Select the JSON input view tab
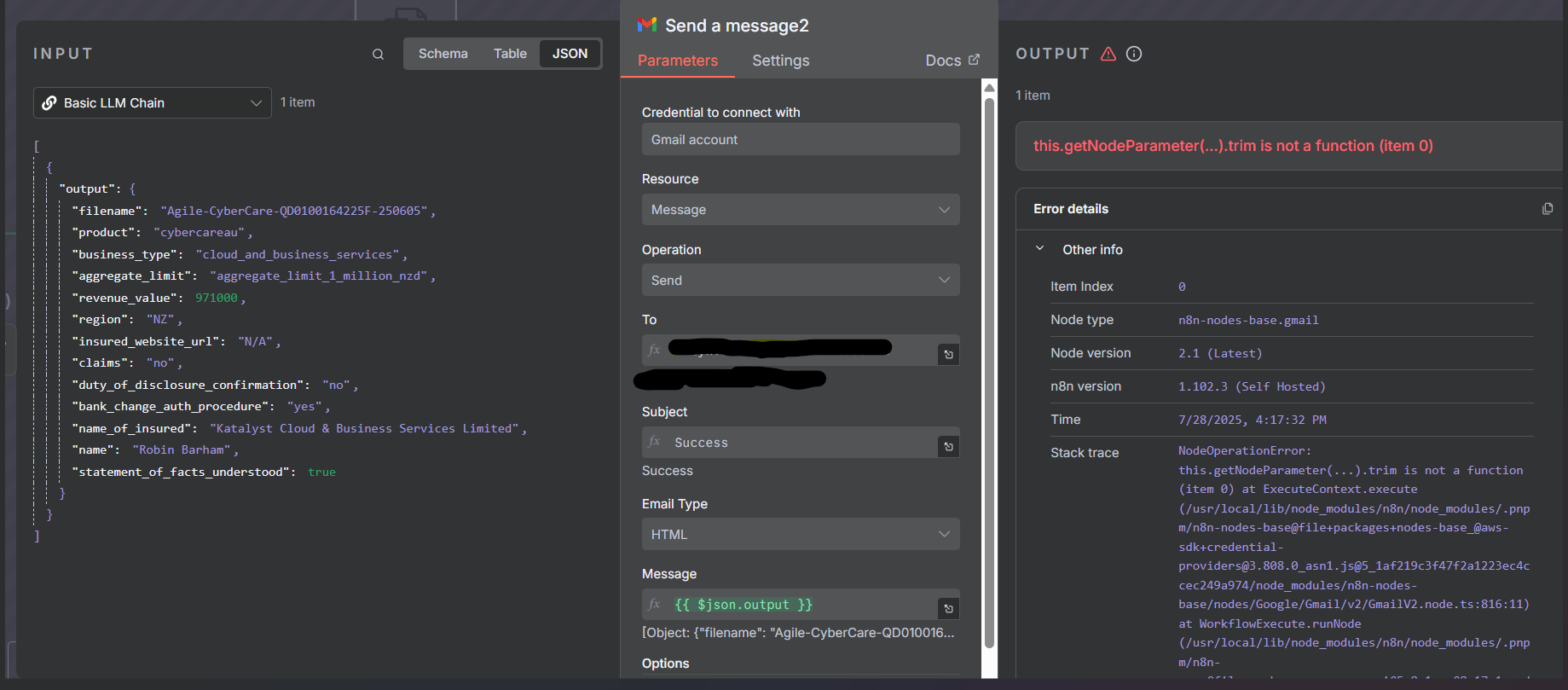Image resolution: width=1568 pixels, height=690 pixels. click(570, 54)
